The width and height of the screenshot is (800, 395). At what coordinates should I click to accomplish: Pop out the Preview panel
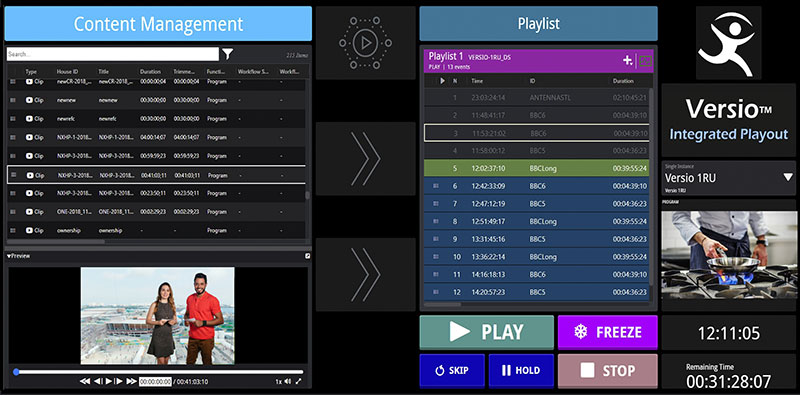(308, 256)
